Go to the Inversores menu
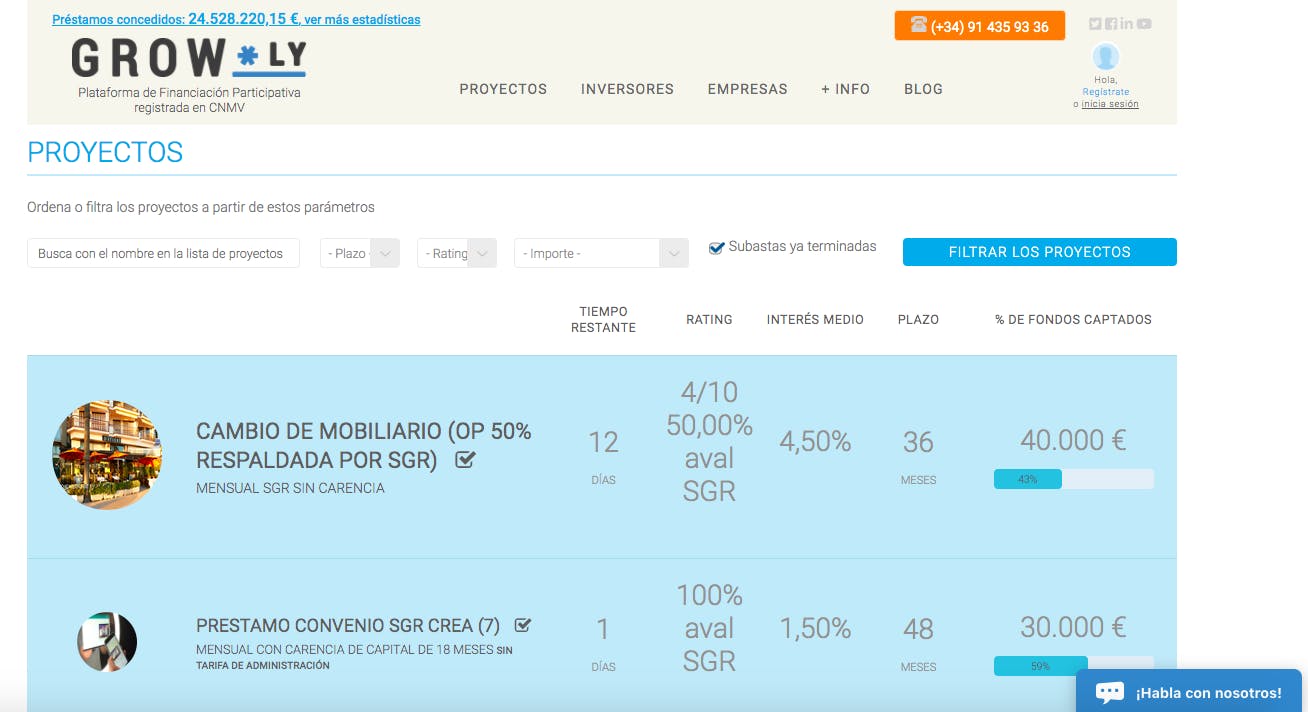Screen dimensions: 1308x712 click(627, 89)
